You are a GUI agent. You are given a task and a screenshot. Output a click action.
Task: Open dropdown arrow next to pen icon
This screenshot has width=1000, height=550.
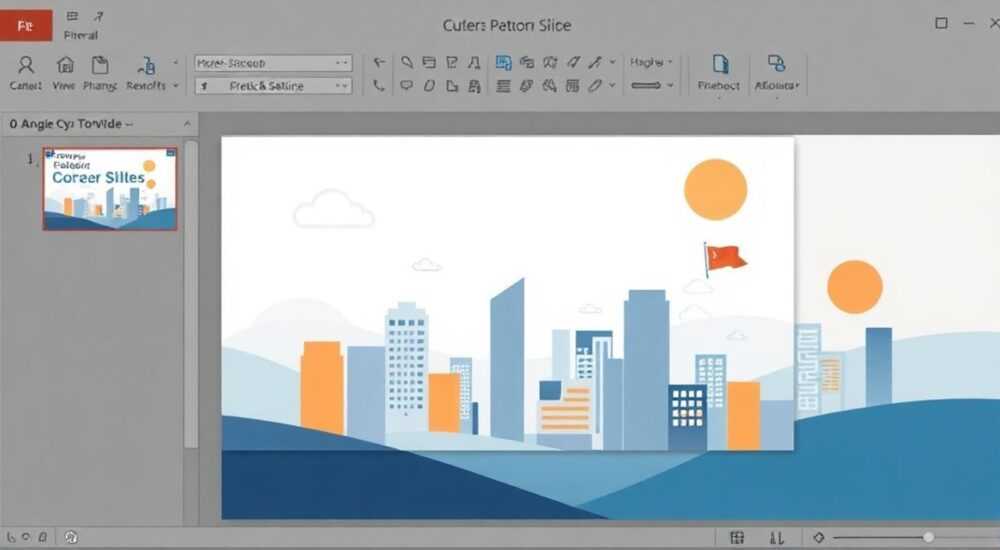tap(613, 63)
